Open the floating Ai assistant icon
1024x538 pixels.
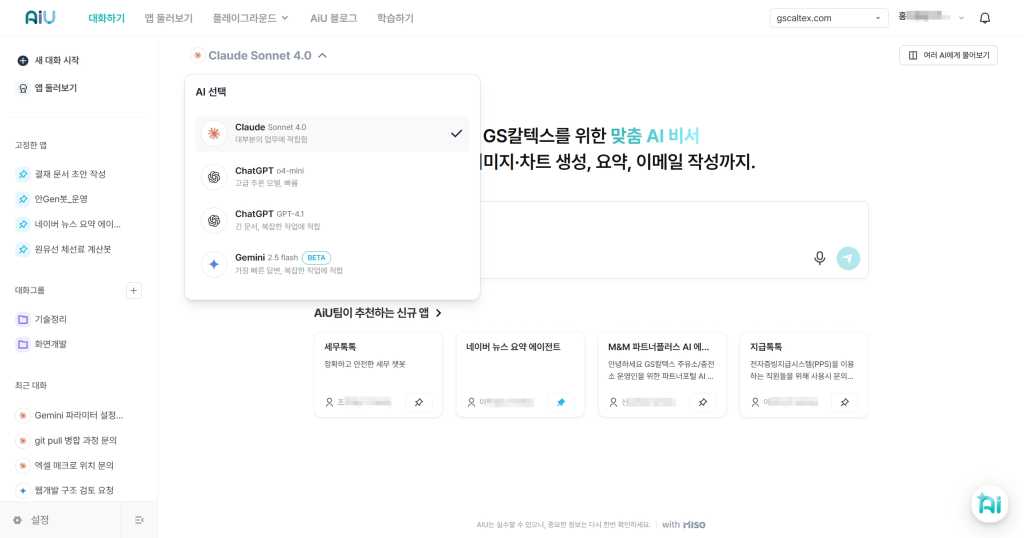tap(989, 504)
